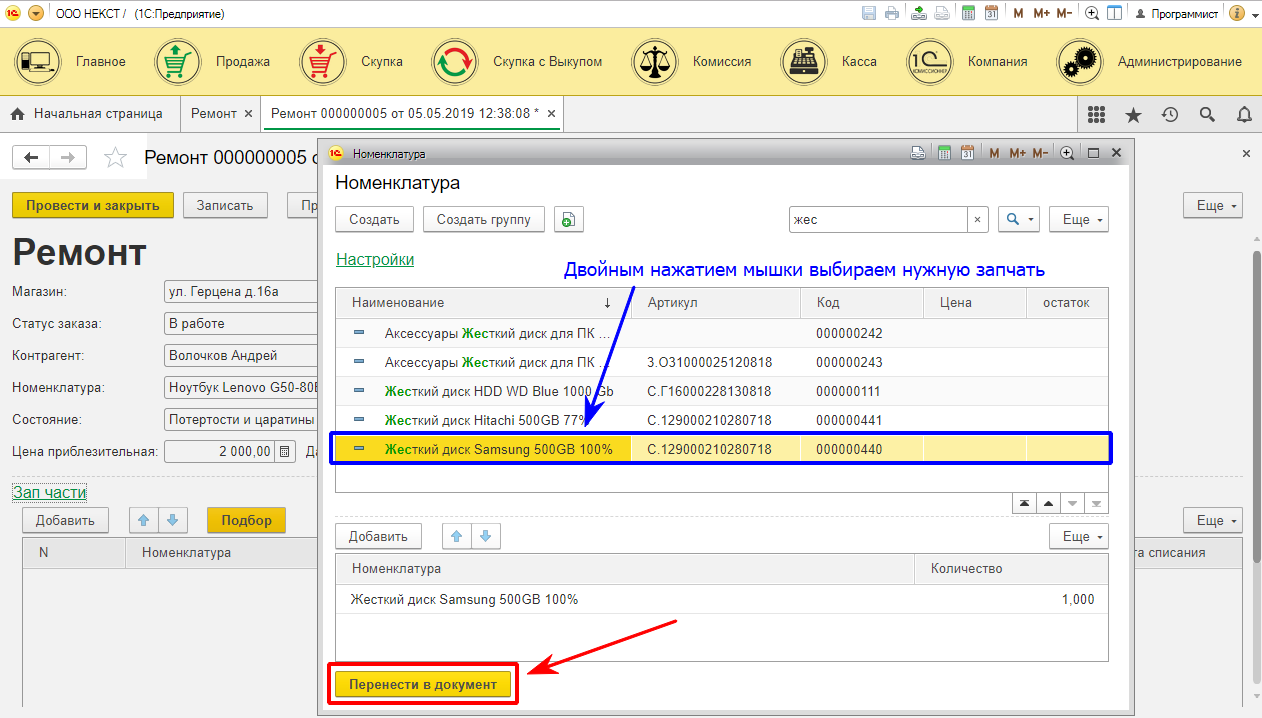Open the Скупка с Выкупом section
The width and height of the screenshot is (1262, 718).
(517, 62)
